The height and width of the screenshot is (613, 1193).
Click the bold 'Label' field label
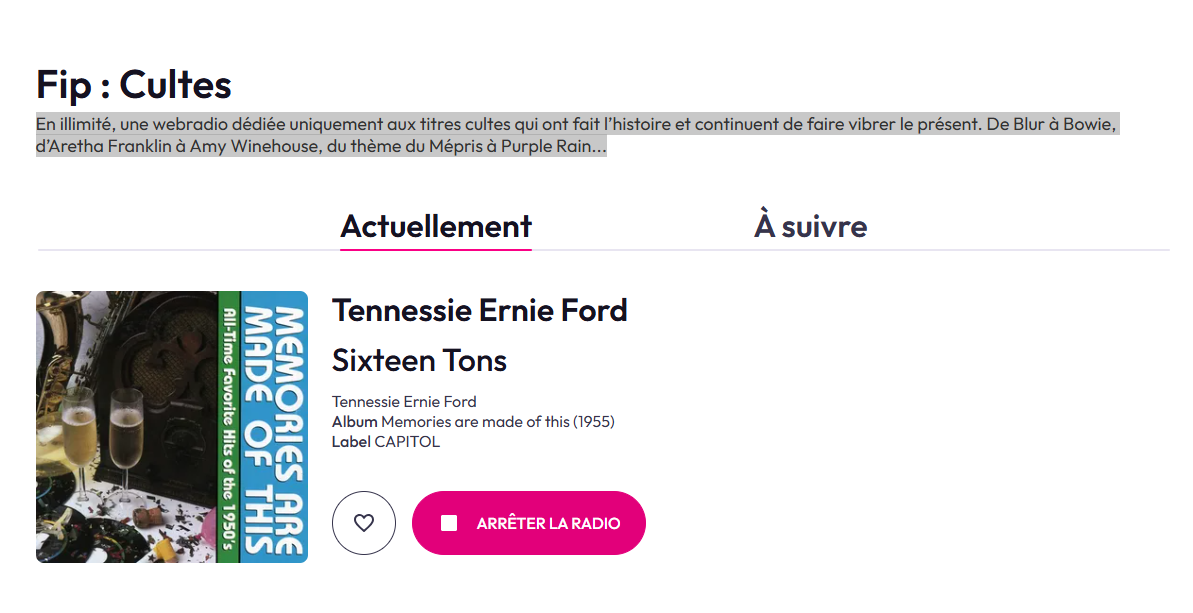click(x=351, y=442)
